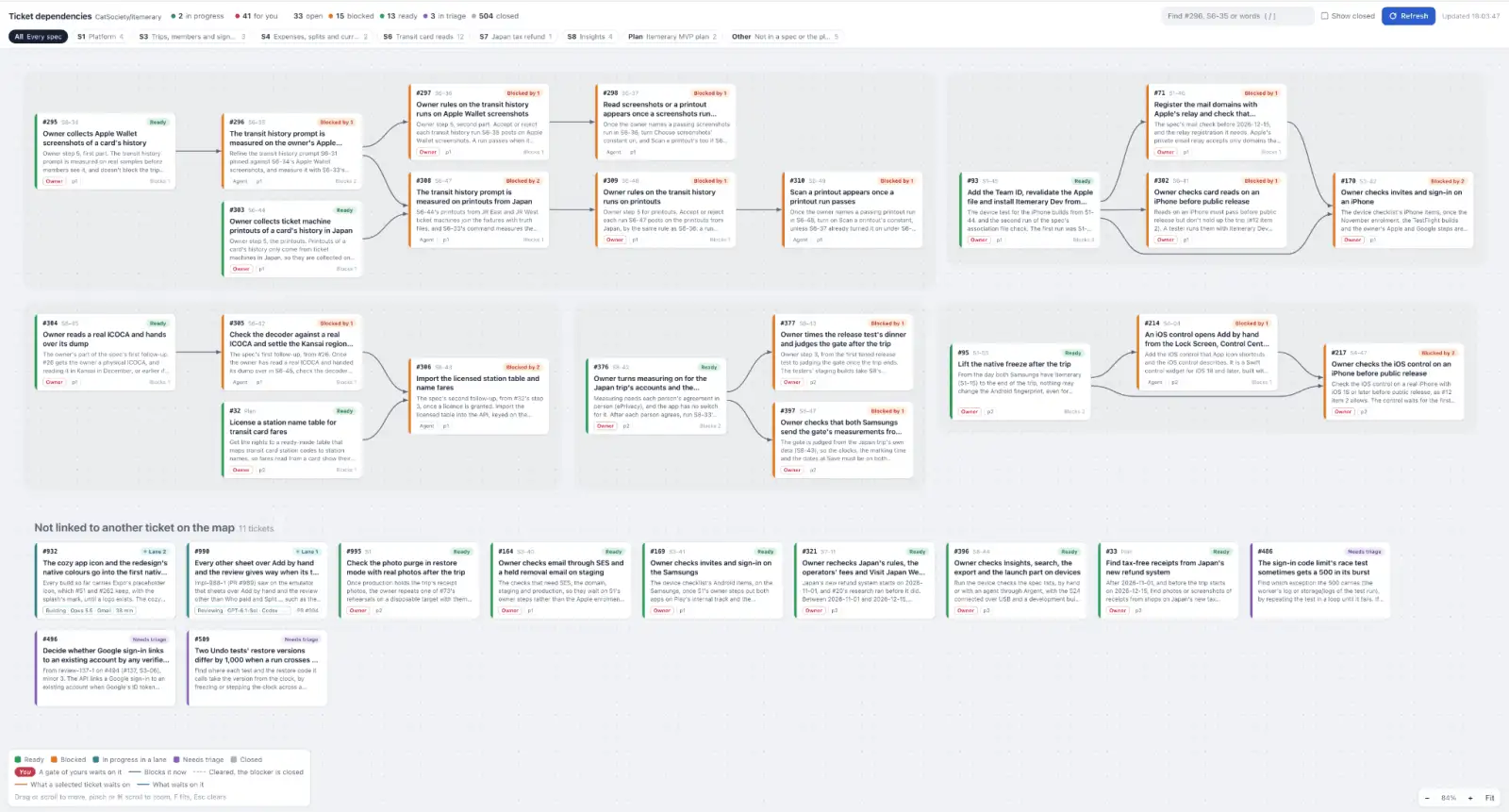Click the Owner tag on ticket #295
Viewport: 1509px width, 812px height.
[54, 181]
